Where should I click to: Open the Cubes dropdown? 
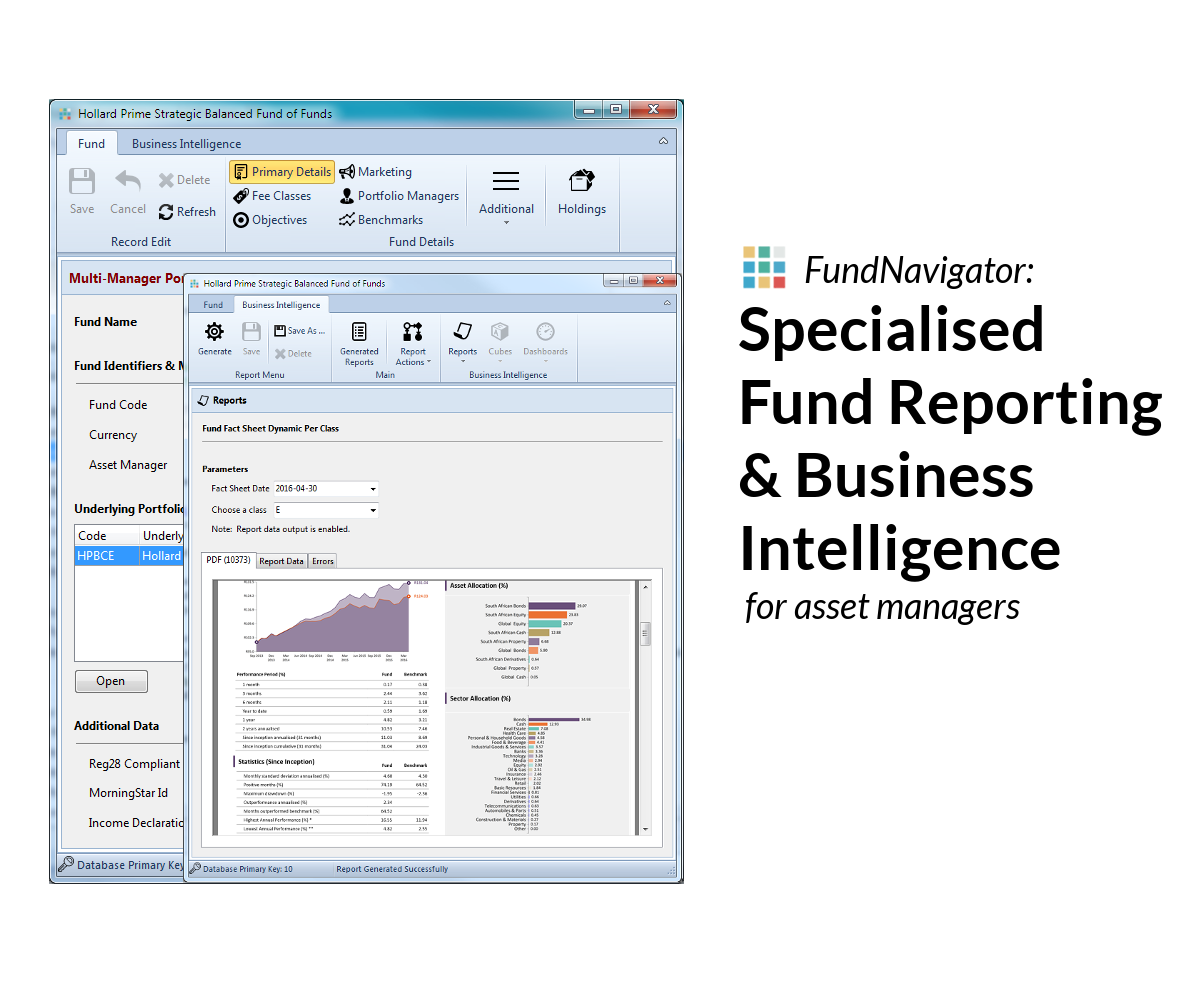500,342
